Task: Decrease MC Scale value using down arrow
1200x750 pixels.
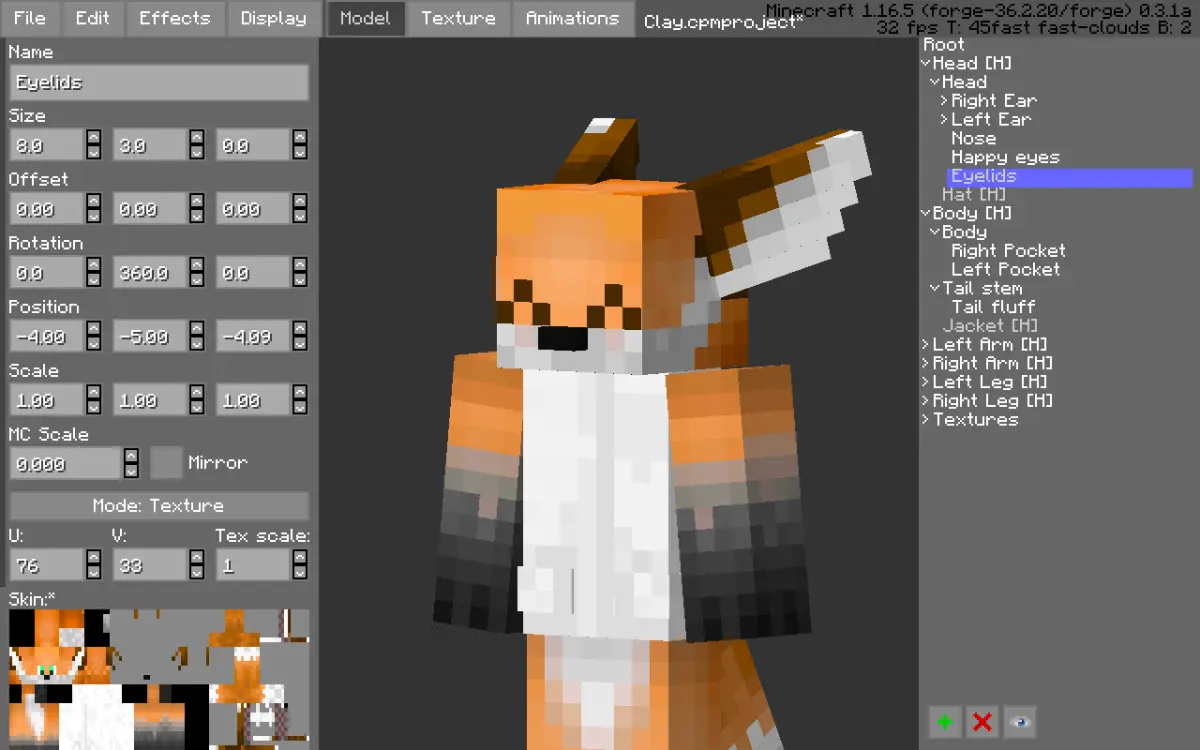Action: (131, 471)
